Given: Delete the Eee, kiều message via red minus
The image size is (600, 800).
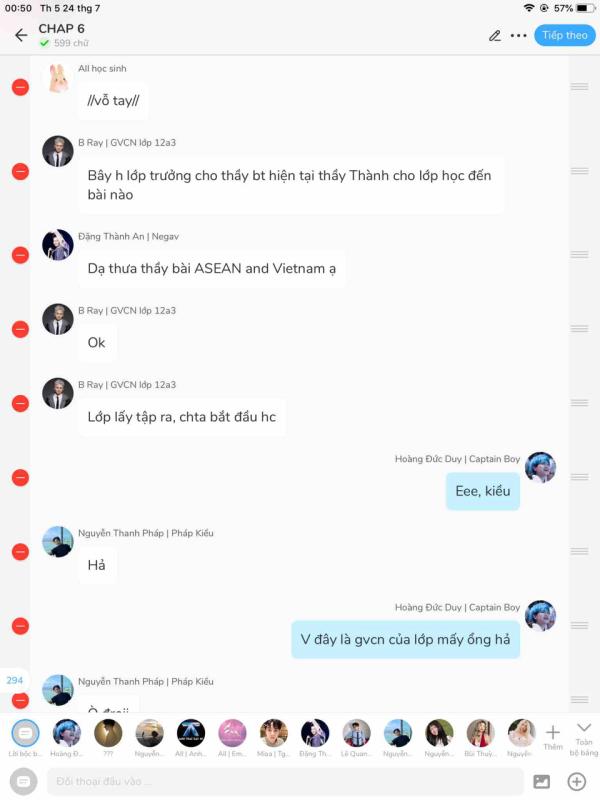Looking at the screenshot, I should pyautogui.click(x=20, y=478).
